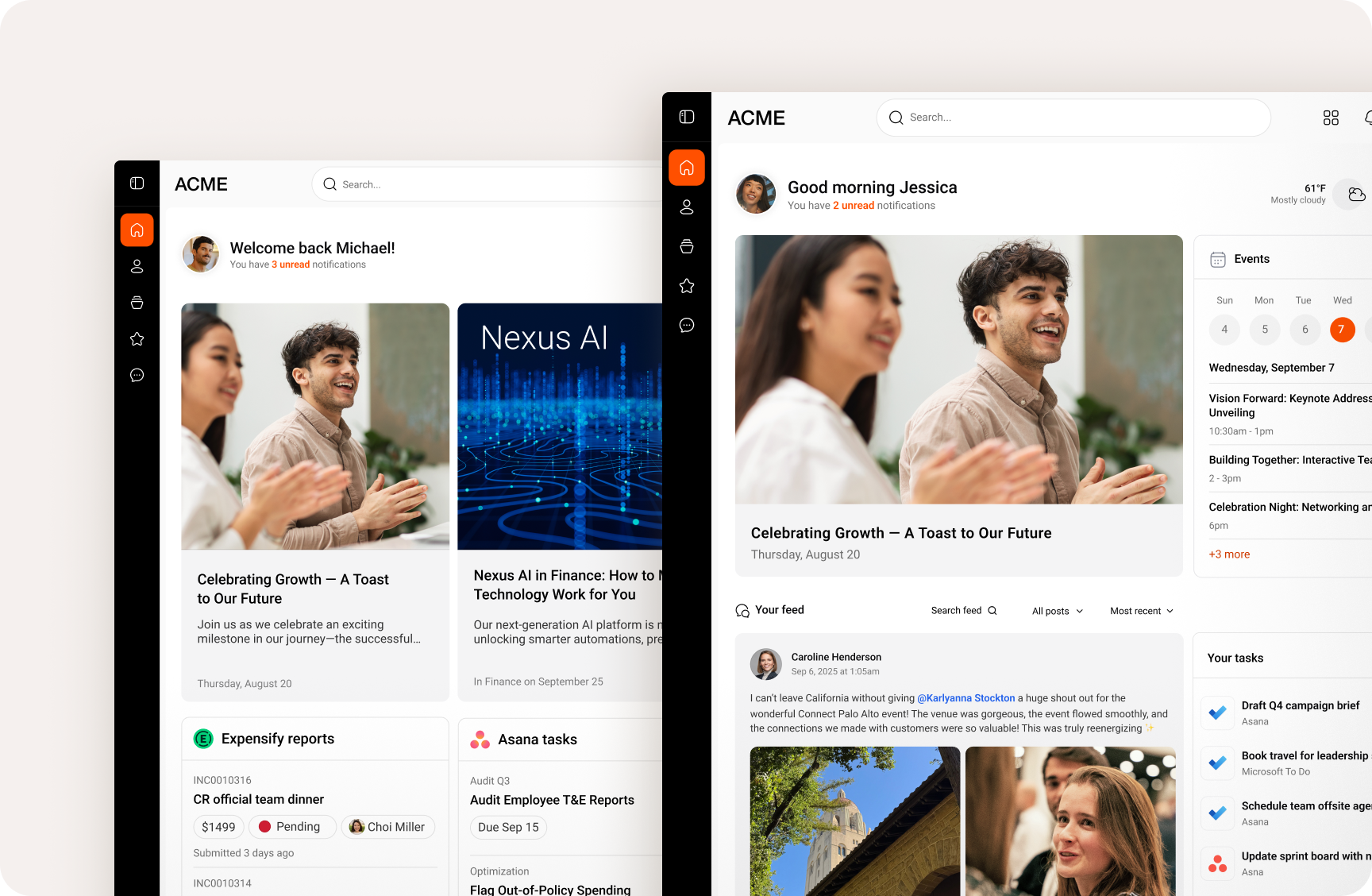This screenshot has height=896, width=1372.
Task: Toggle checkmark for Book travel for leadership
Action: pos(1217,763)
